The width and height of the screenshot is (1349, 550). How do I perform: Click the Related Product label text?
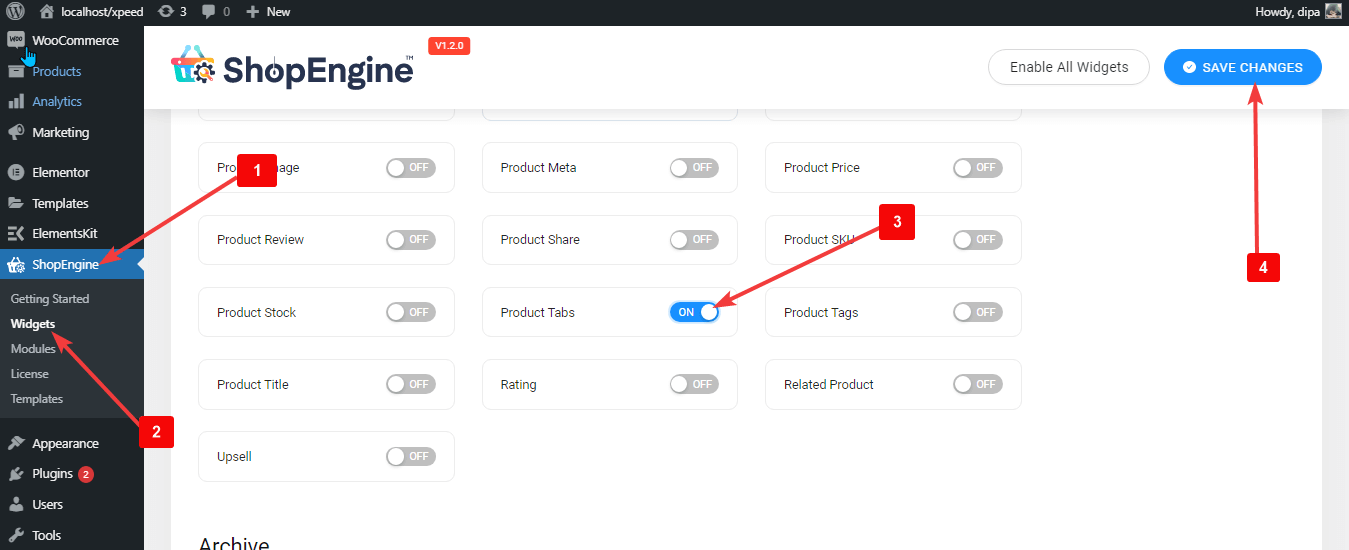tap(829, 384)
